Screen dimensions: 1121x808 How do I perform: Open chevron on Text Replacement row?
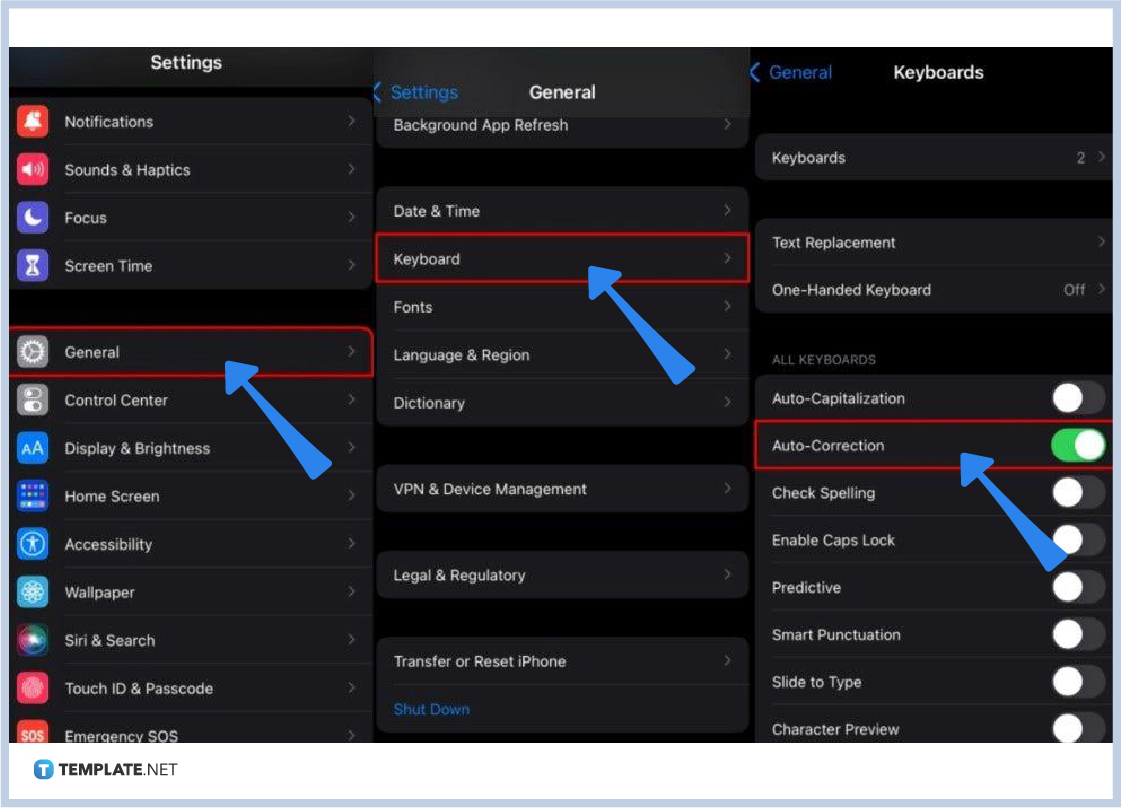(1102, 242)
